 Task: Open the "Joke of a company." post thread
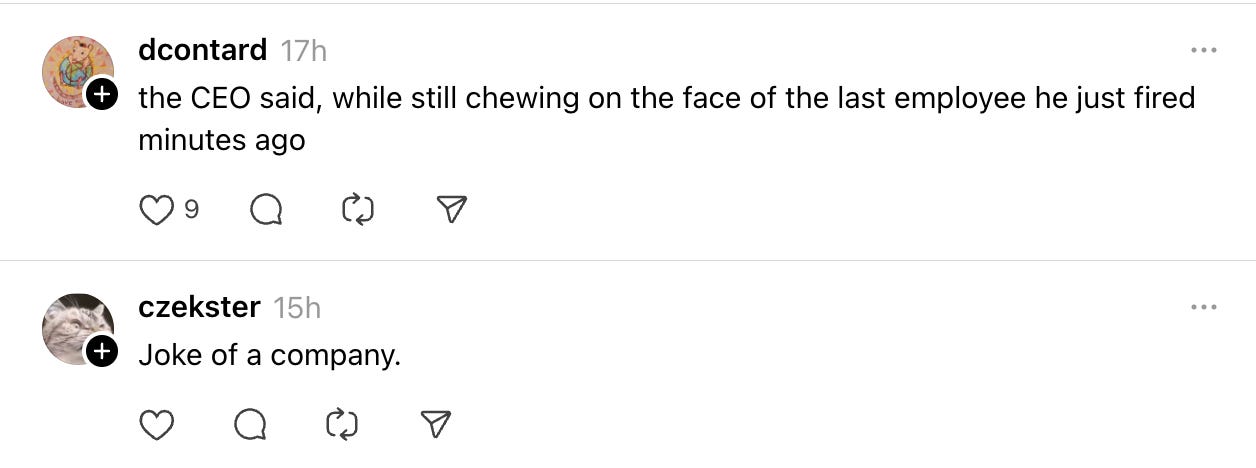pyautogui.click(x=269, y=355)
